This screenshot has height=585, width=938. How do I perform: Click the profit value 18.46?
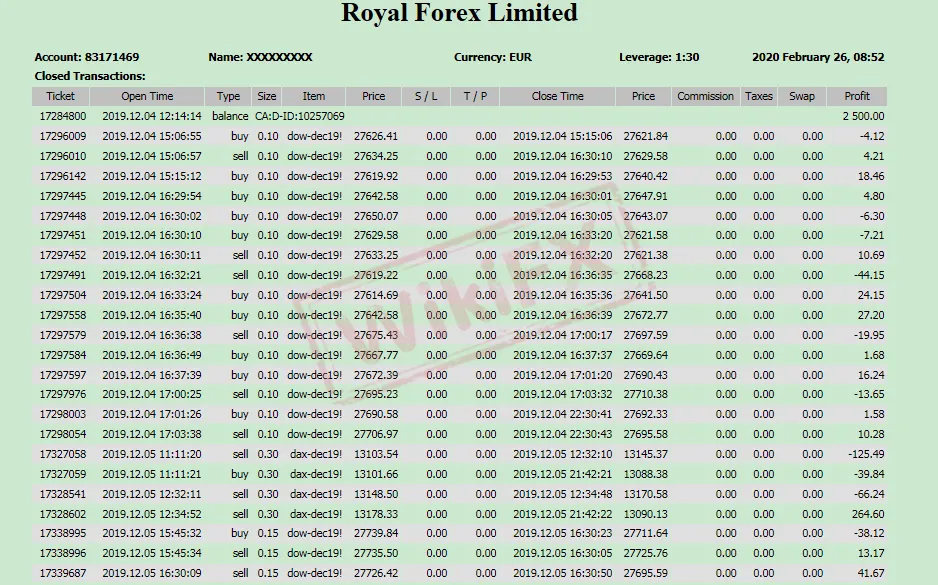tap(870, 176)
